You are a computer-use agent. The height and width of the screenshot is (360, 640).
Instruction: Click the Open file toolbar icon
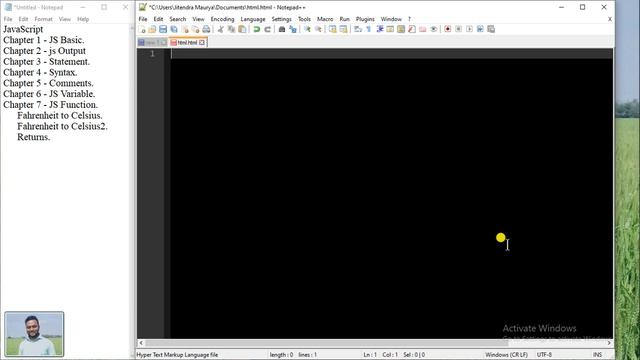coord(152,29)
